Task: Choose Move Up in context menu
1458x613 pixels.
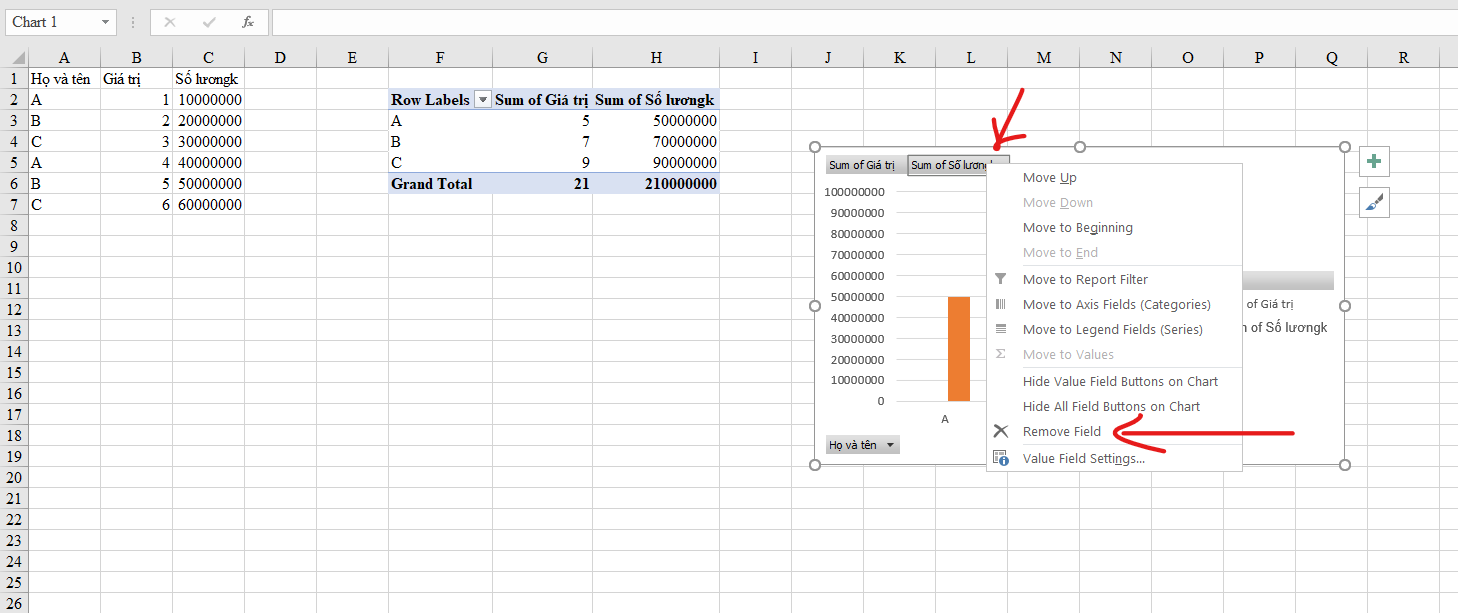Action: pos(1050,177)
